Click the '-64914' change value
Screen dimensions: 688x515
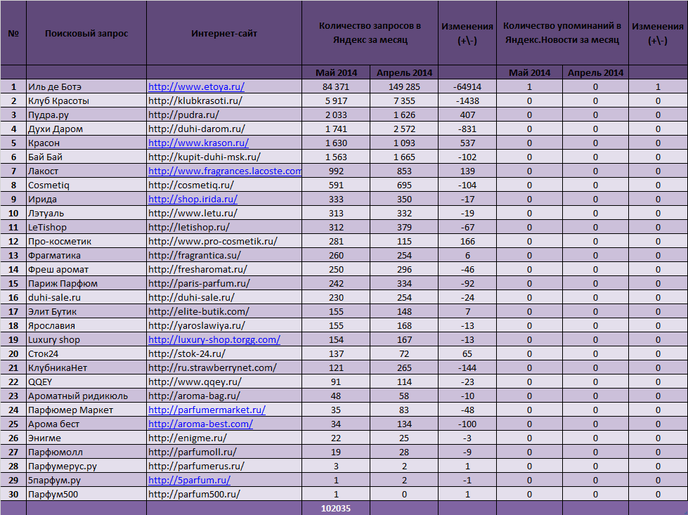coord(467,87)
